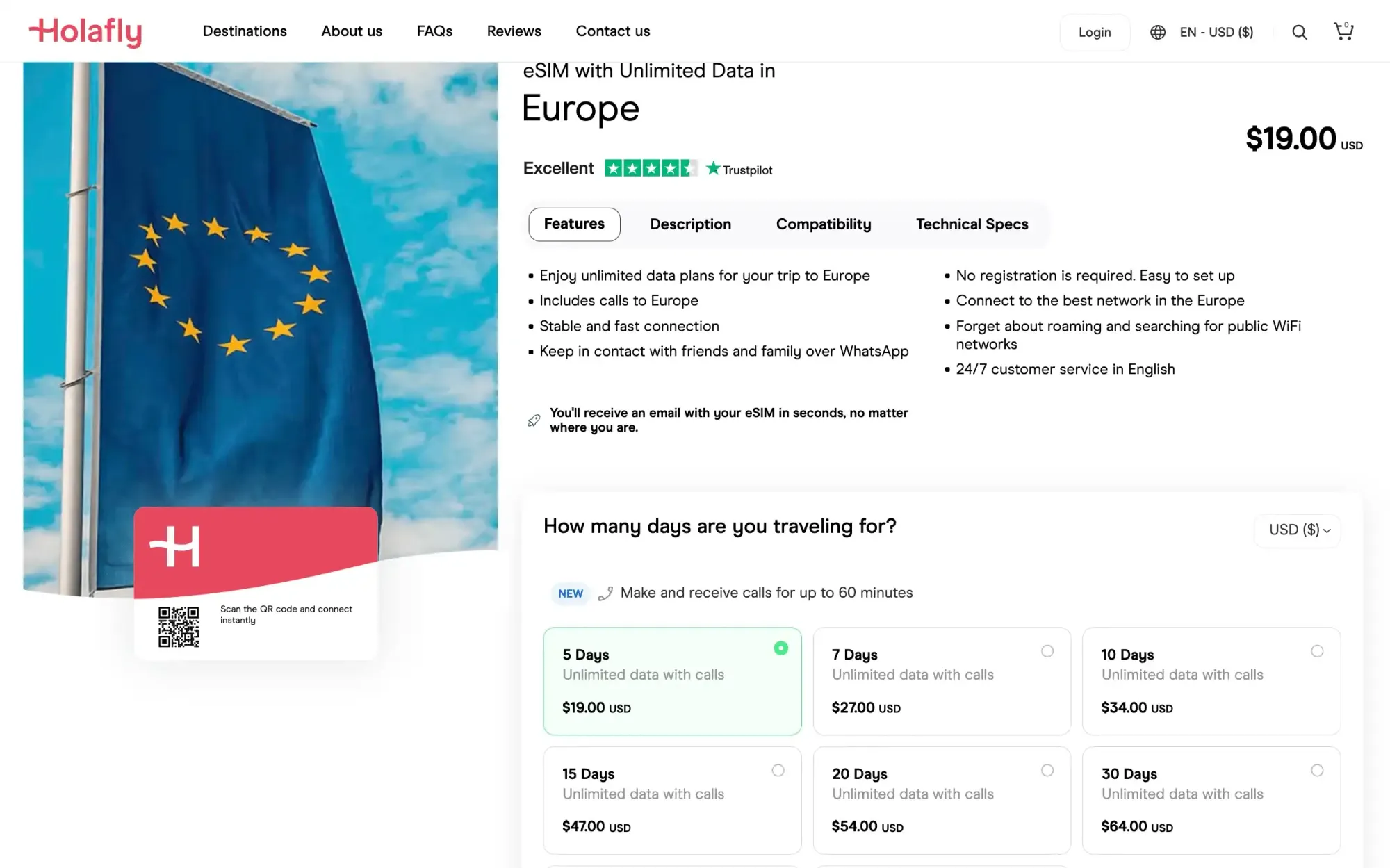Screen dimensions: 1390x868
Task: Open the Destinations menu
Action: click(x=245, y=31)
